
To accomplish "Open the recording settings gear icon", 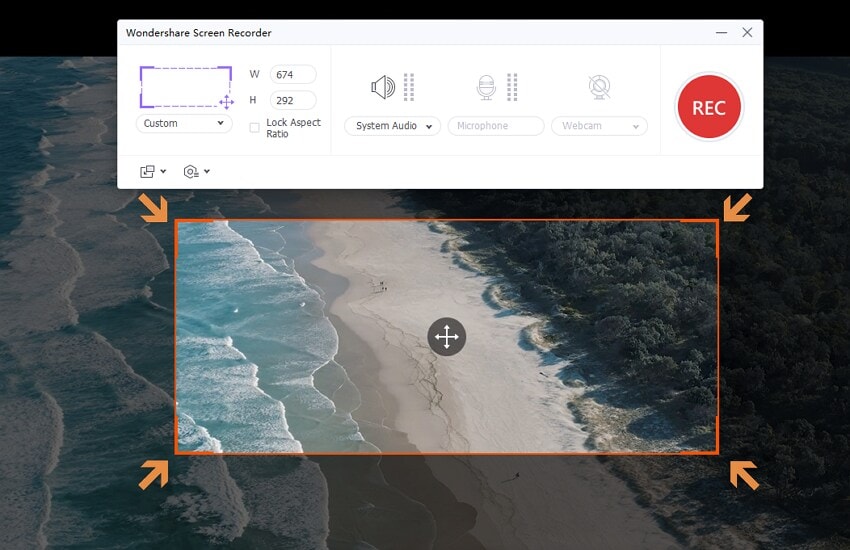I will [x=190, y=172].
